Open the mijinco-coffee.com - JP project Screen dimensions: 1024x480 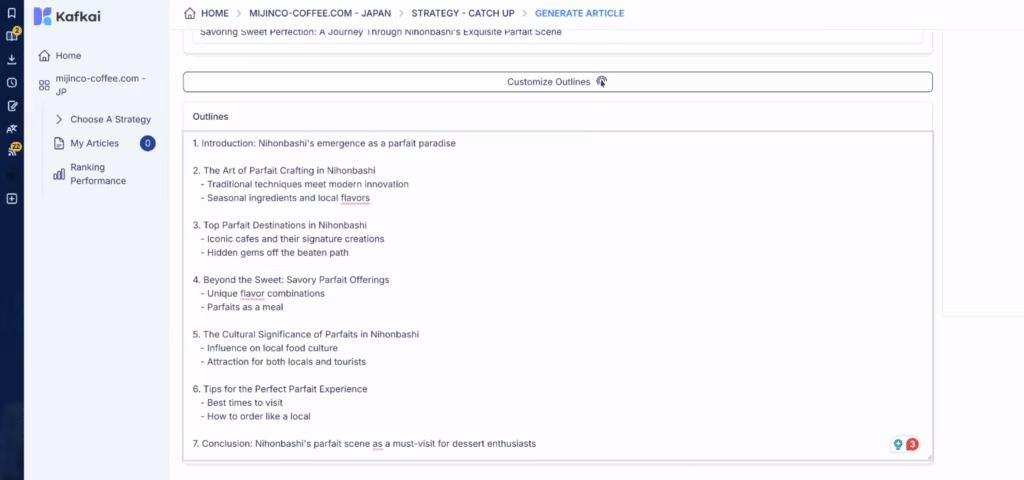click(x=98, y=84)
